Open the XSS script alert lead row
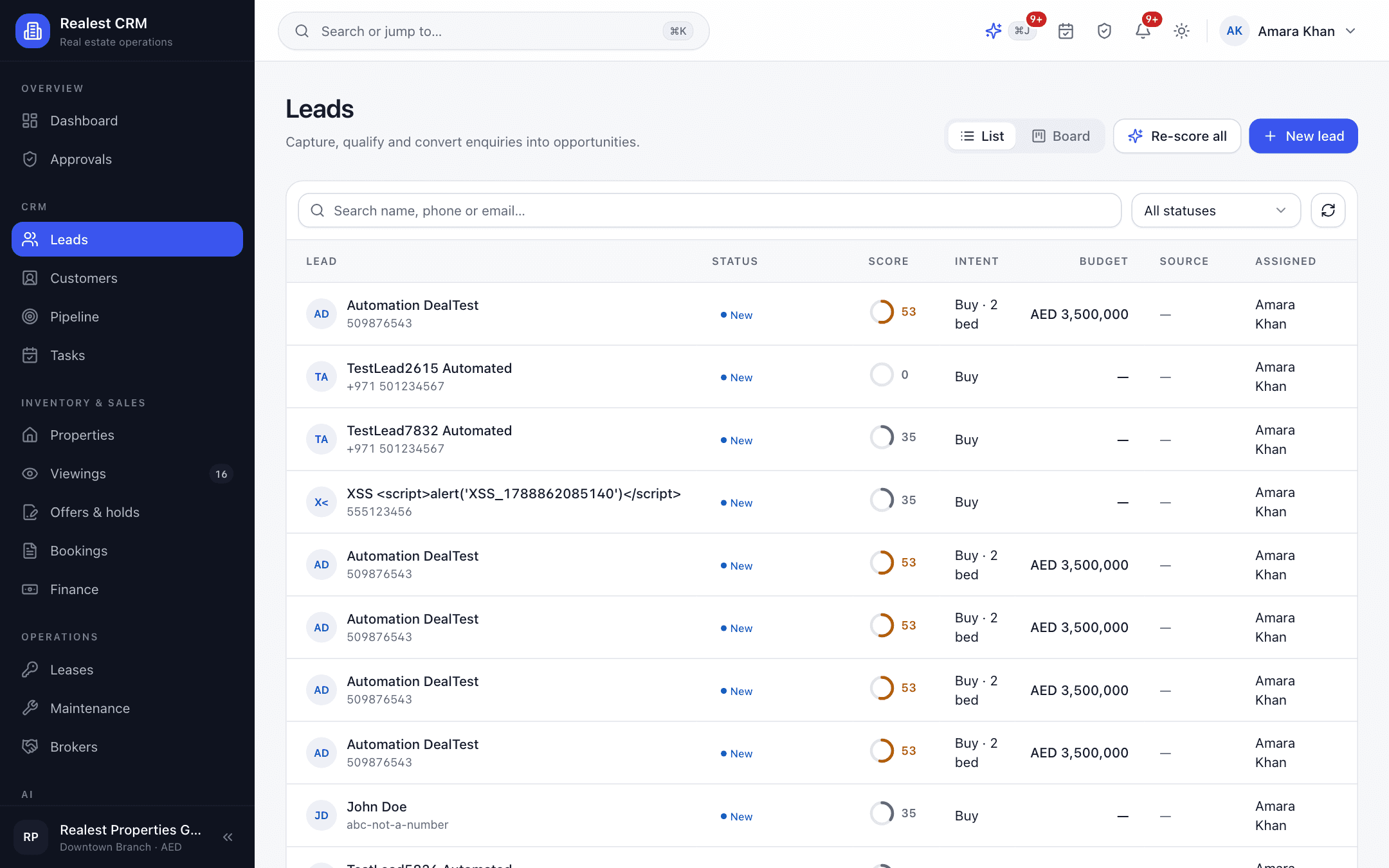This screenshot has width=1389, height=868. (x=821, y=502)
